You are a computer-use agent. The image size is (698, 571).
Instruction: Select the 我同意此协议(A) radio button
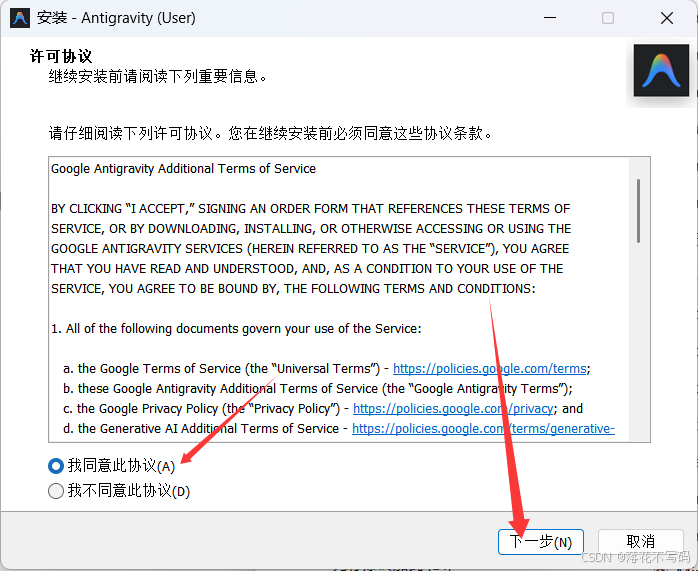(56, 466)
